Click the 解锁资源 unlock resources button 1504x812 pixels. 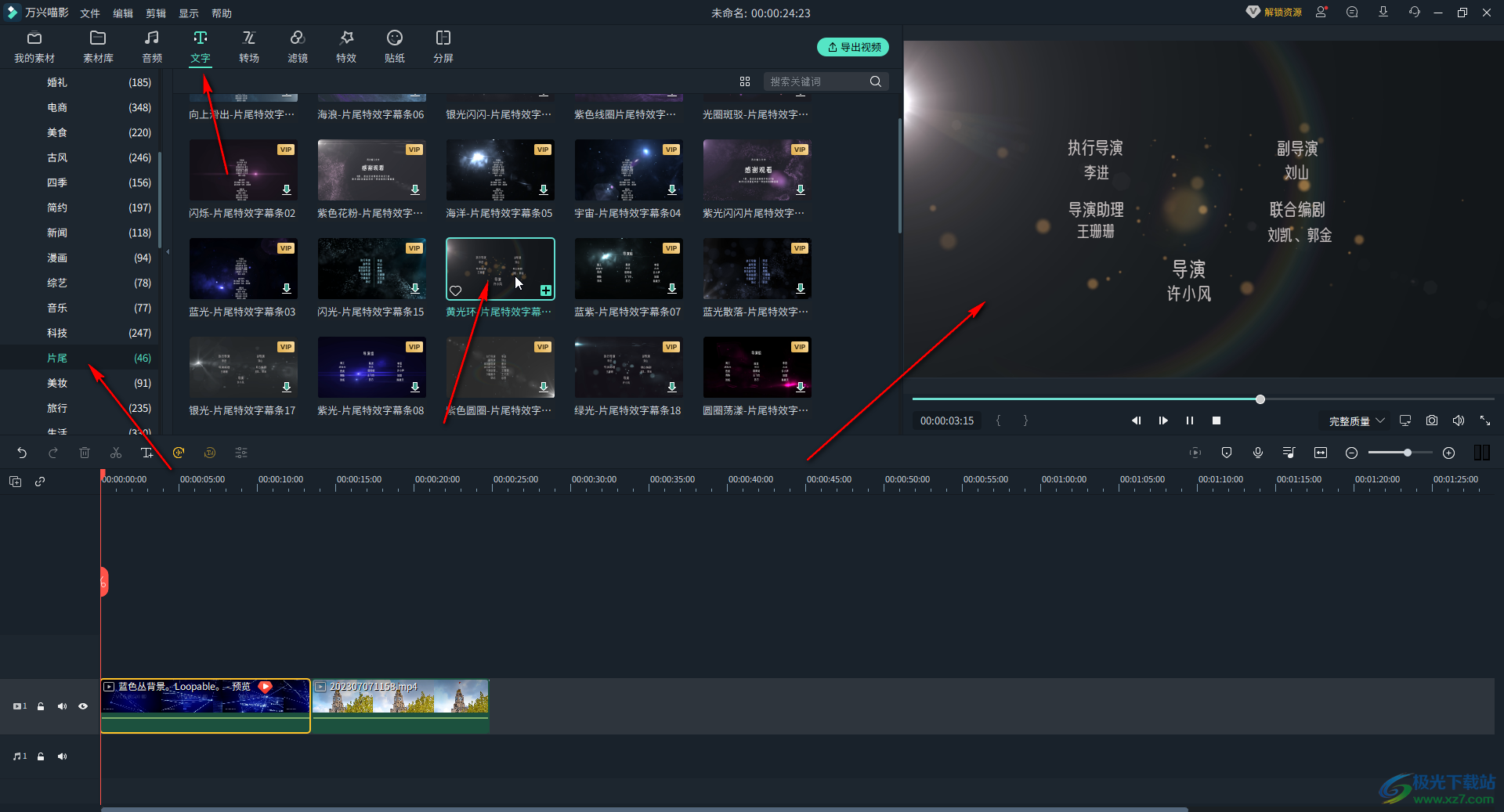pyautogui.click(x=1274, y=12)
